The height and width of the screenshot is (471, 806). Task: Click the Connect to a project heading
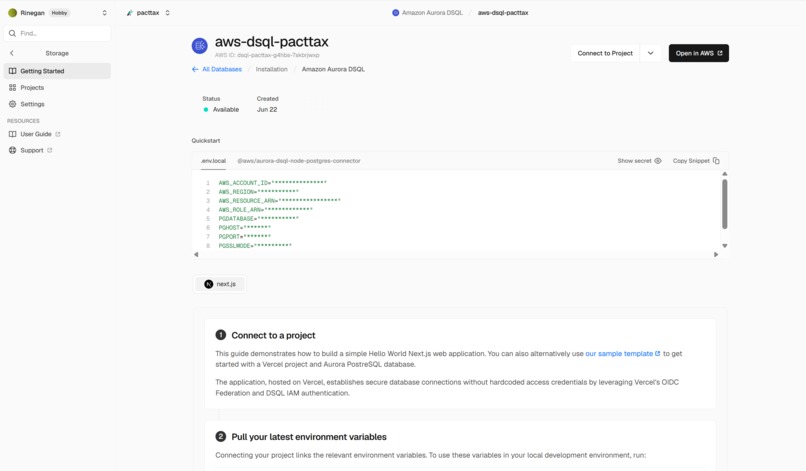point(273,335)
